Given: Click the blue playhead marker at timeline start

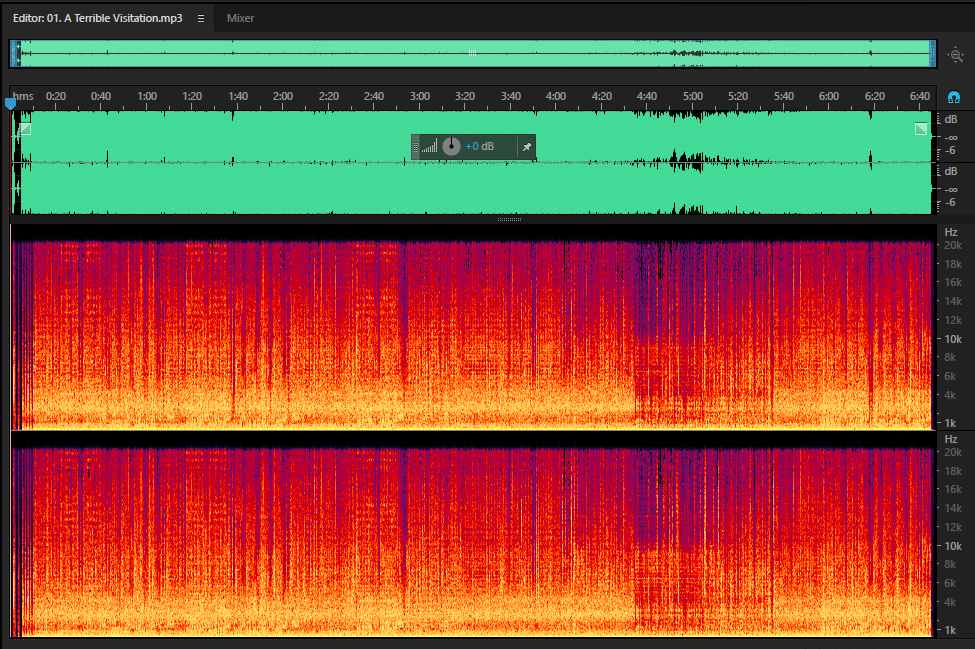Looking at the screenshot, I should point(11,104).
